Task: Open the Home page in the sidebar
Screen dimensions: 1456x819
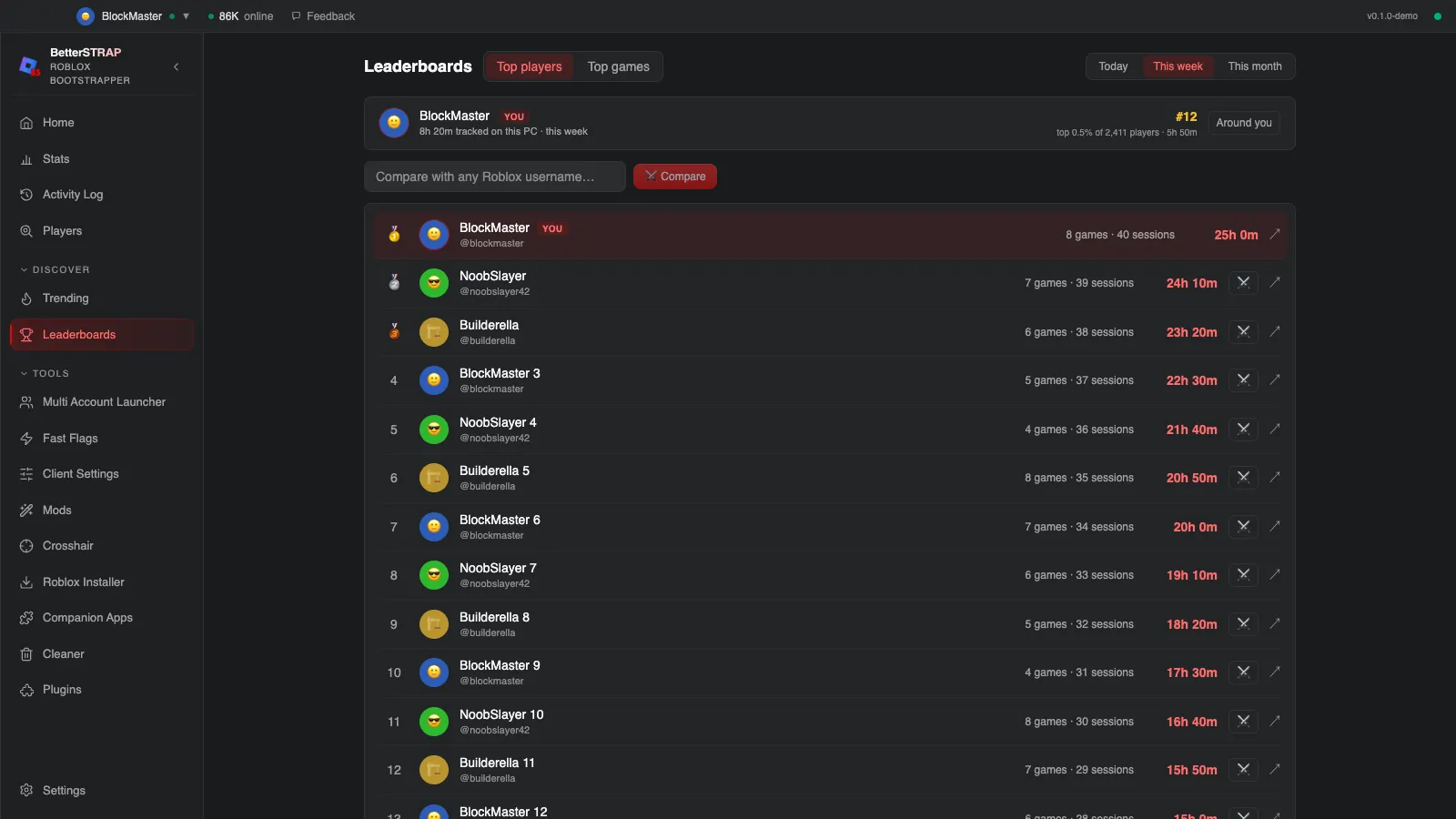Action: 101,123
